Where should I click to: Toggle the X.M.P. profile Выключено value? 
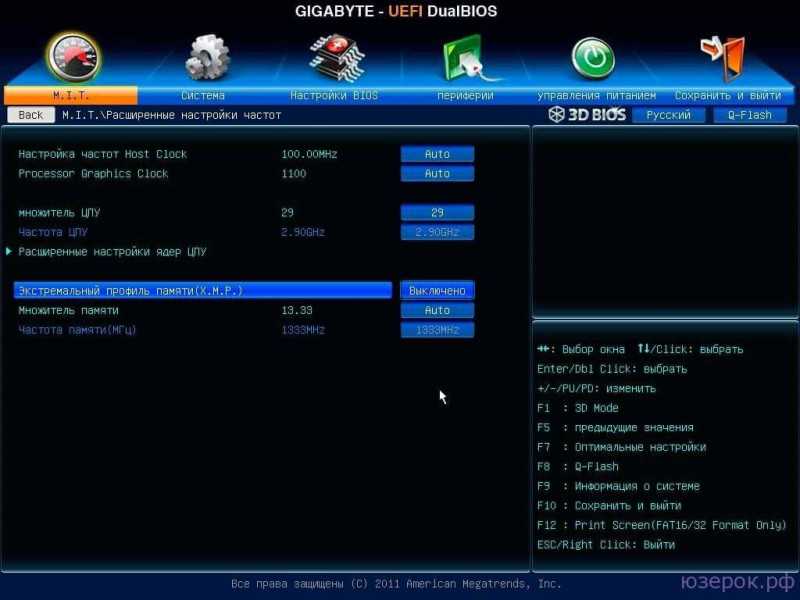437,291
